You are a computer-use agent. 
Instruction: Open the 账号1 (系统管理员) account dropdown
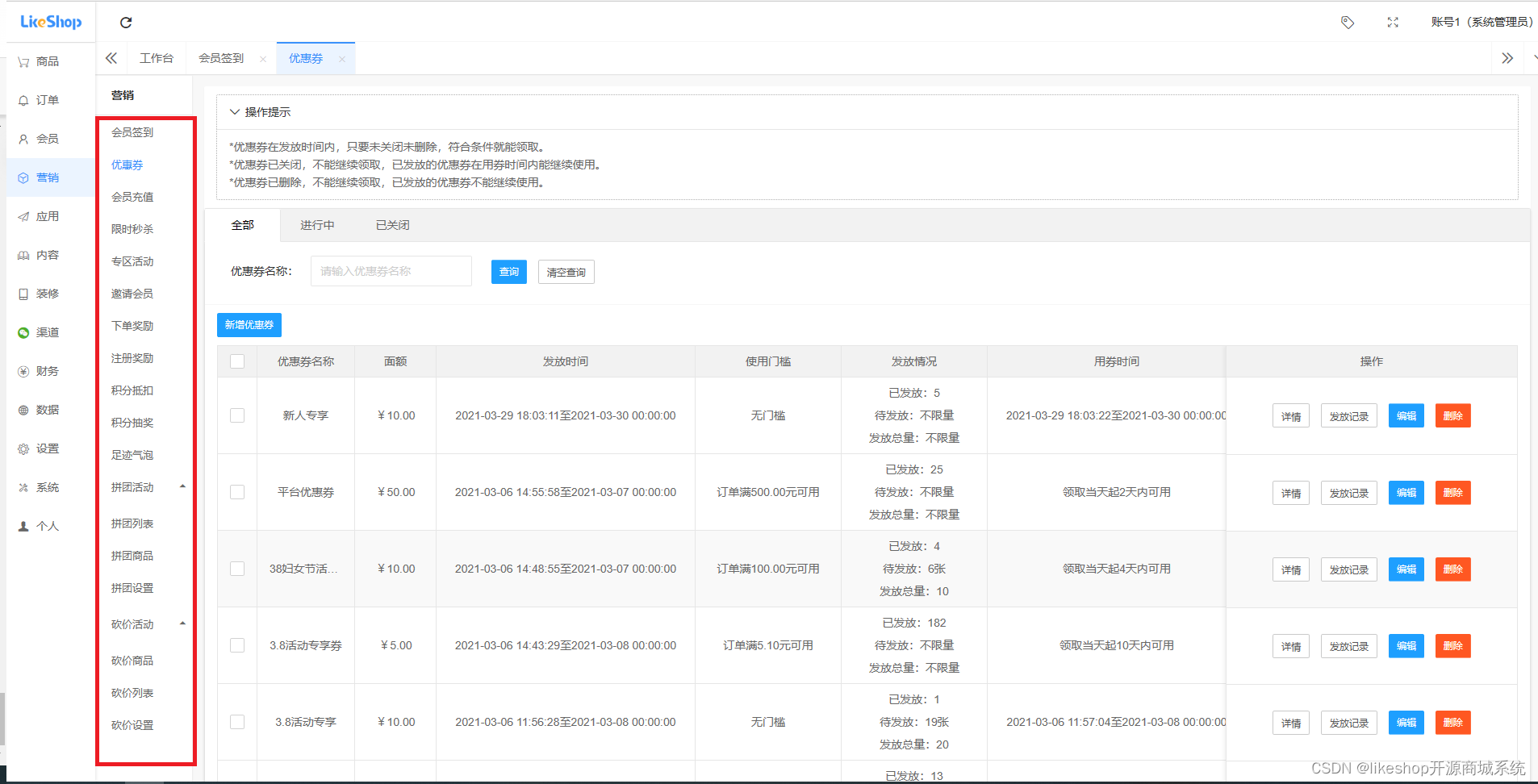1482,23
